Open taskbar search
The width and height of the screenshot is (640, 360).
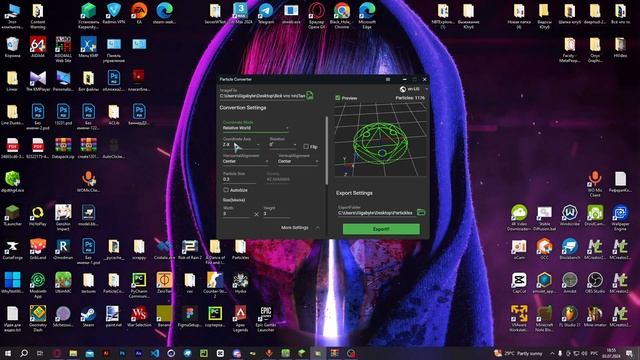(x=24, y=353)
